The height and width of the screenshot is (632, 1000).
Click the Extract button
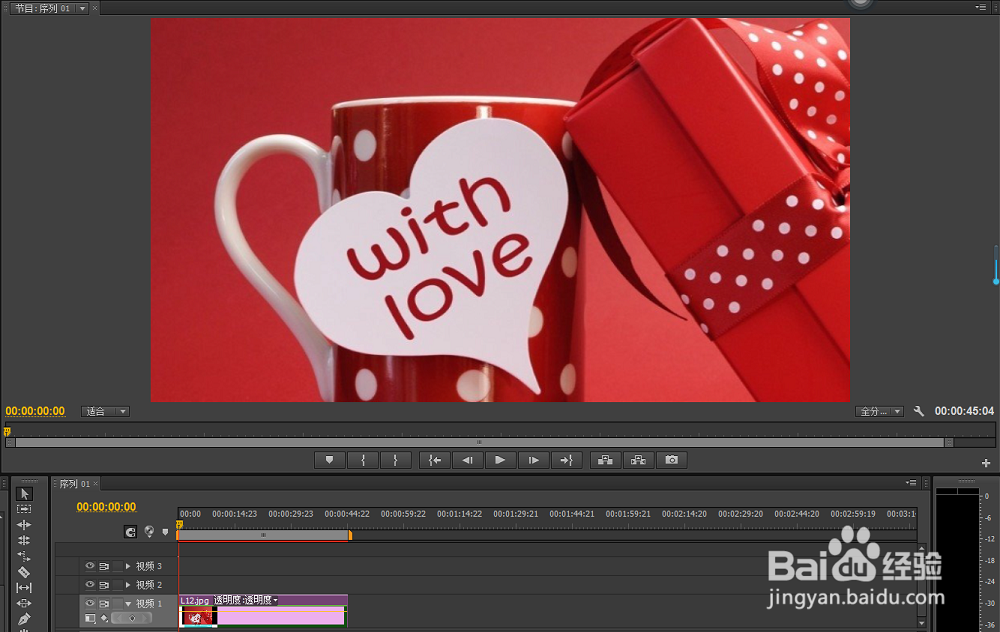(638, 460)
